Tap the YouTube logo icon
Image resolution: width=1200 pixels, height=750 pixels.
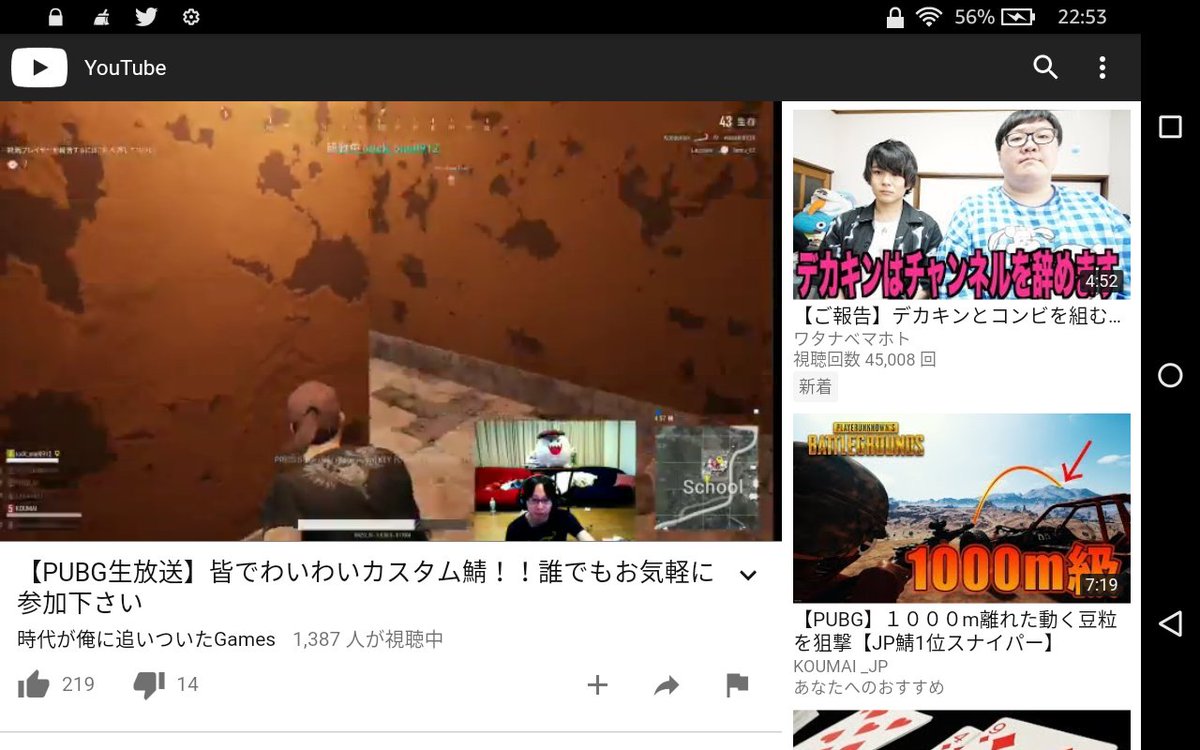coord(39,68)
